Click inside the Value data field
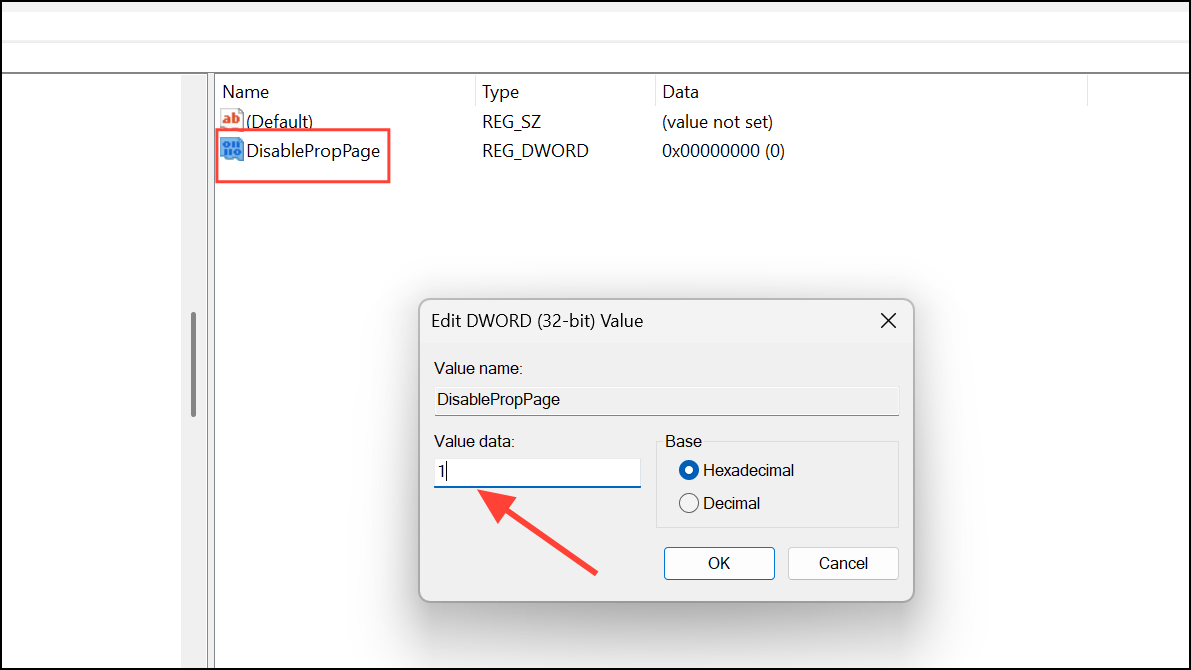The height and width of the screenshot is (670, 1191). [x=537, y=472]
